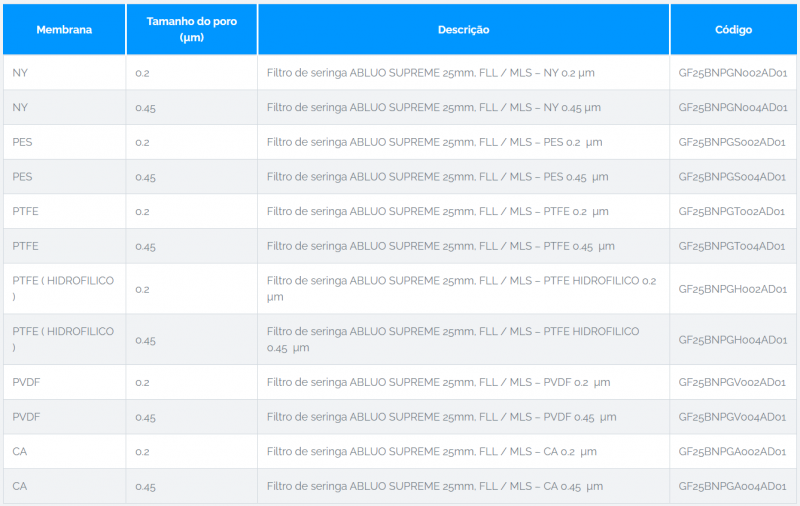Click description ending in NY 0.2 µm

(x=431, y=73)
